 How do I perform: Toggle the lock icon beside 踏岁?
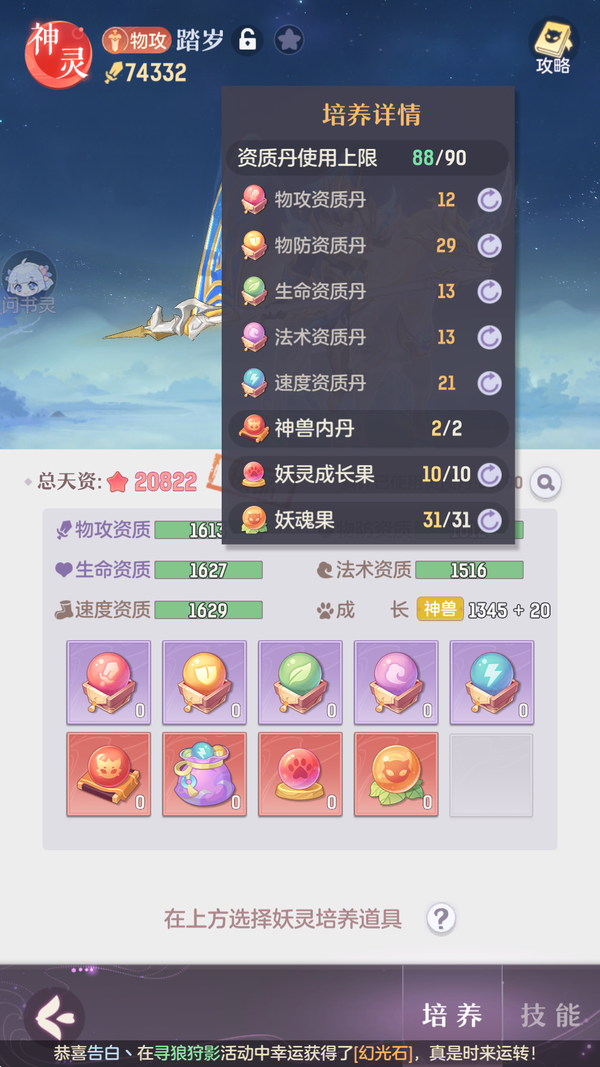point(247,41)
